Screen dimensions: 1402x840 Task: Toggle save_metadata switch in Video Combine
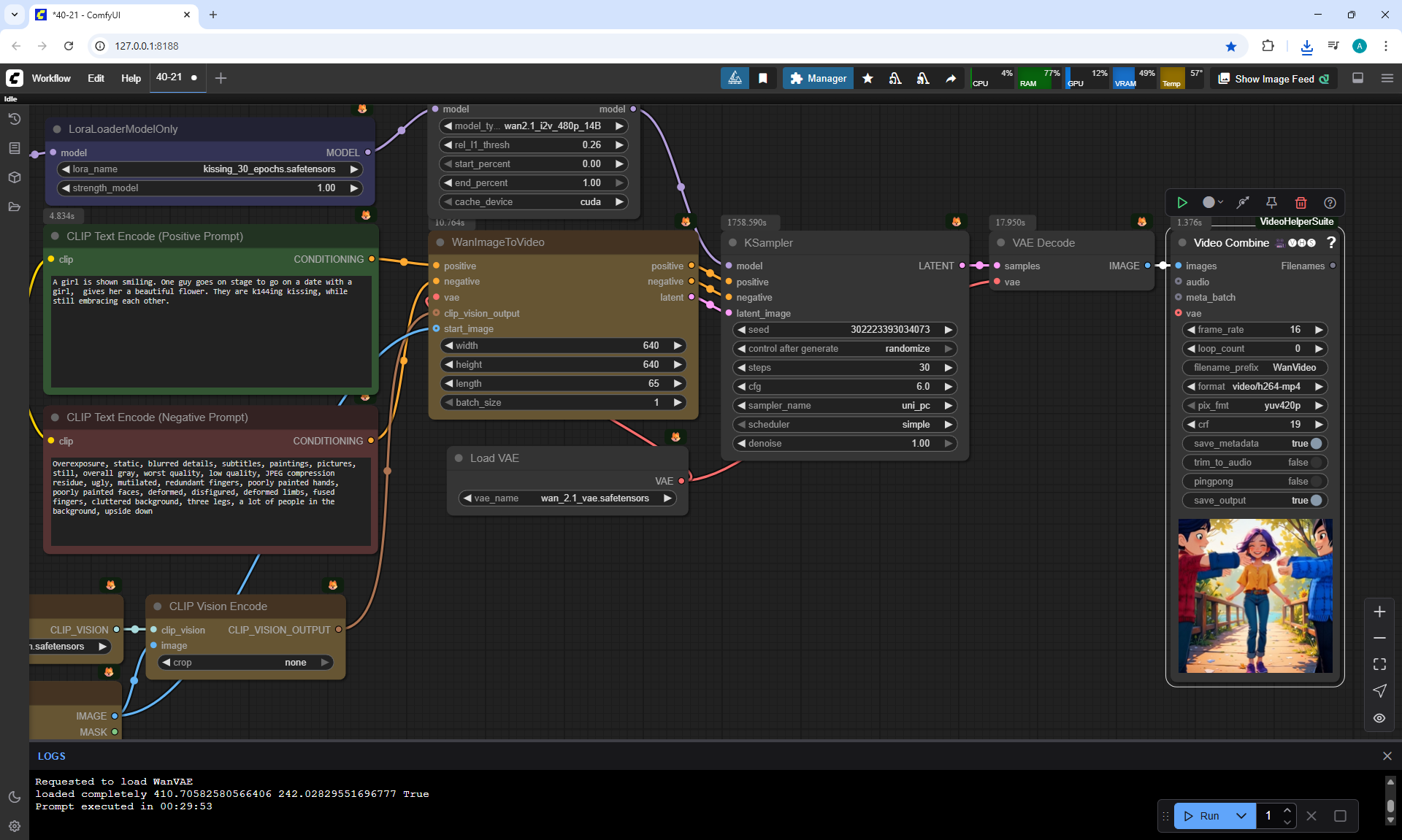click(x=1316, y=444)
